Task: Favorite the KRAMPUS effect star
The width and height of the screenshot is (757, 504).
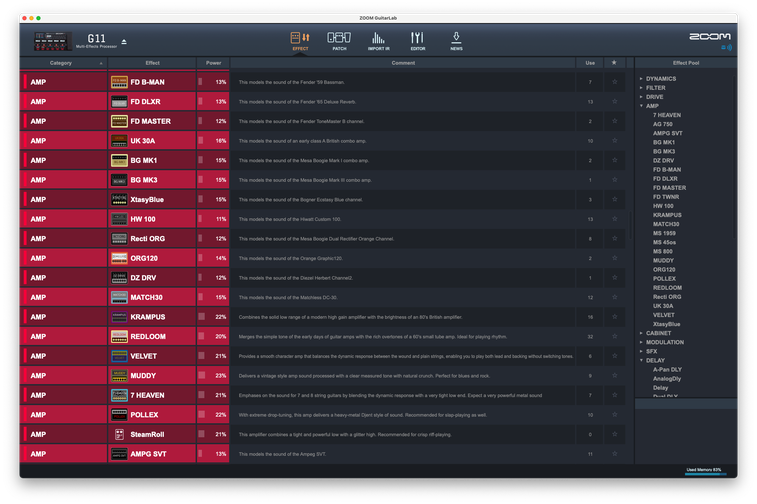Action: pyautogui.click(x=615, y=317)
